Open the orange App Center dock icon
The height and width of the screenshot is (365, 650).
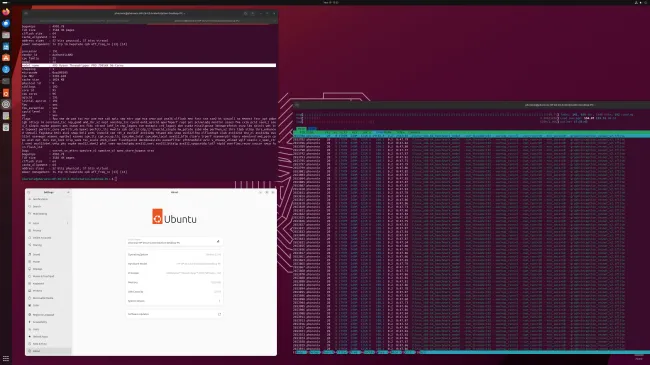tap(6, 58)
